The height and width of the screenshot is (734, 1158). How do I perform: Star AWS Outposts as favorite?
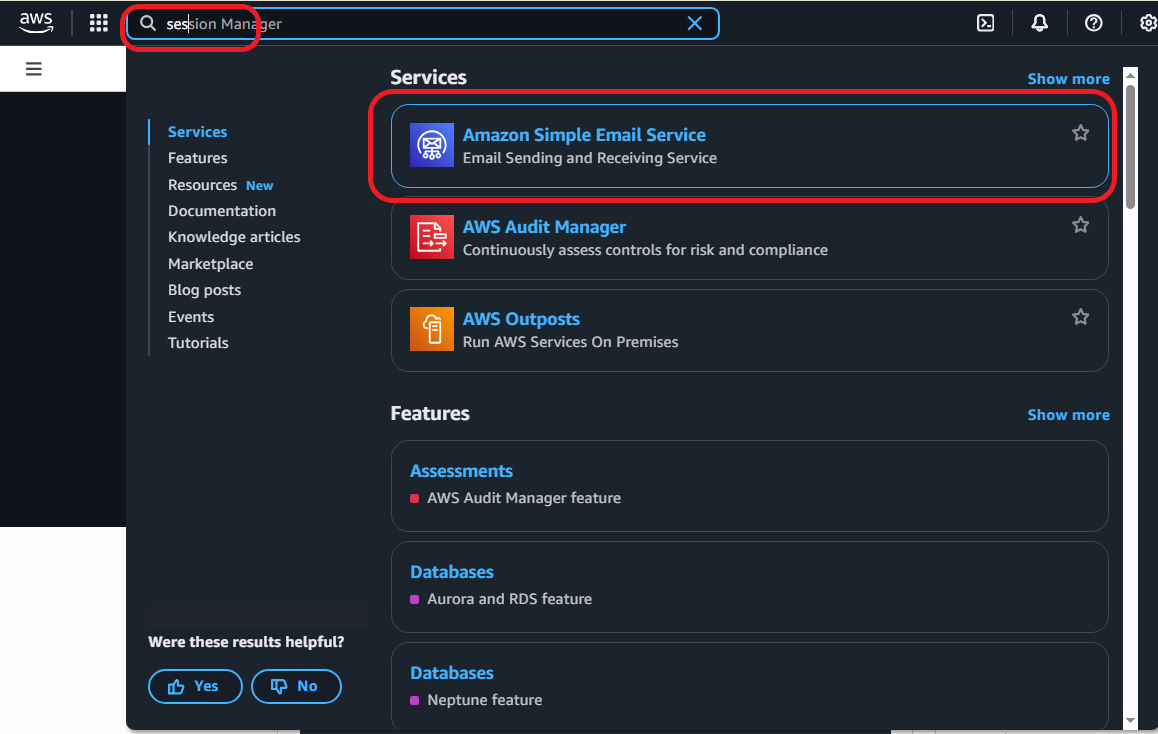(1080, 317)
